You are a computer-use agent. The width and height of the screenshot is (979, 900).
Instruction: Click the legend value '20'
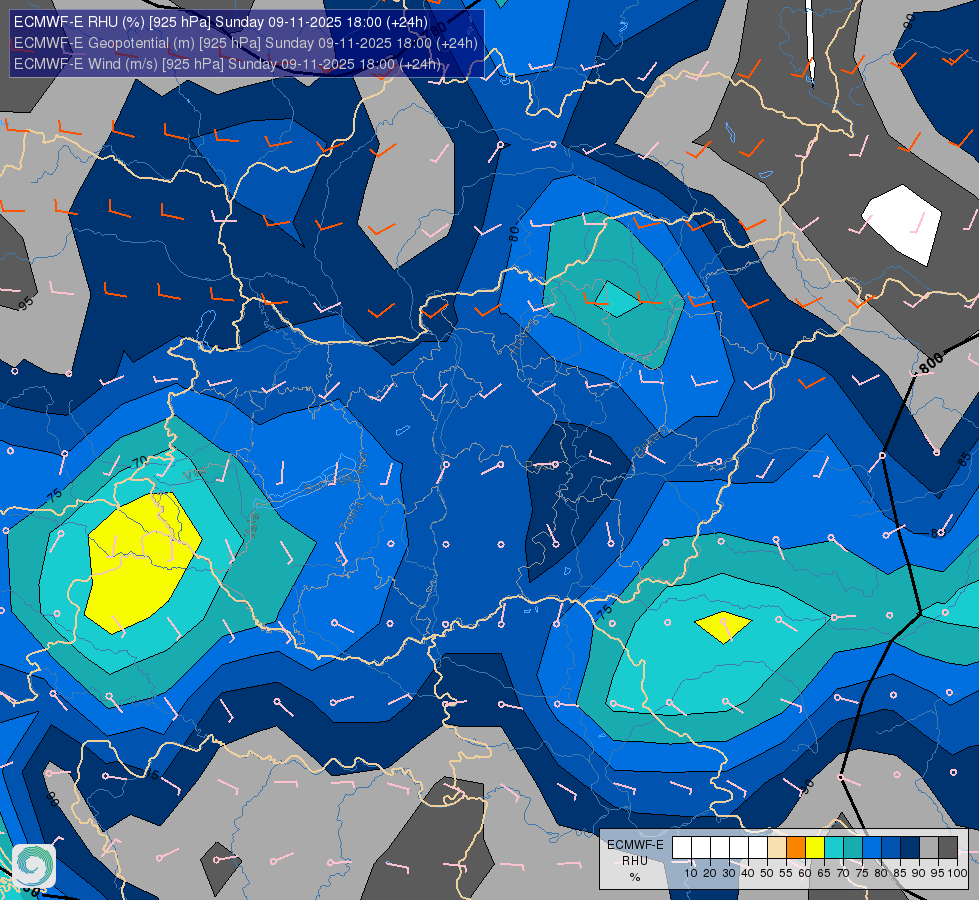click(710, 873)
